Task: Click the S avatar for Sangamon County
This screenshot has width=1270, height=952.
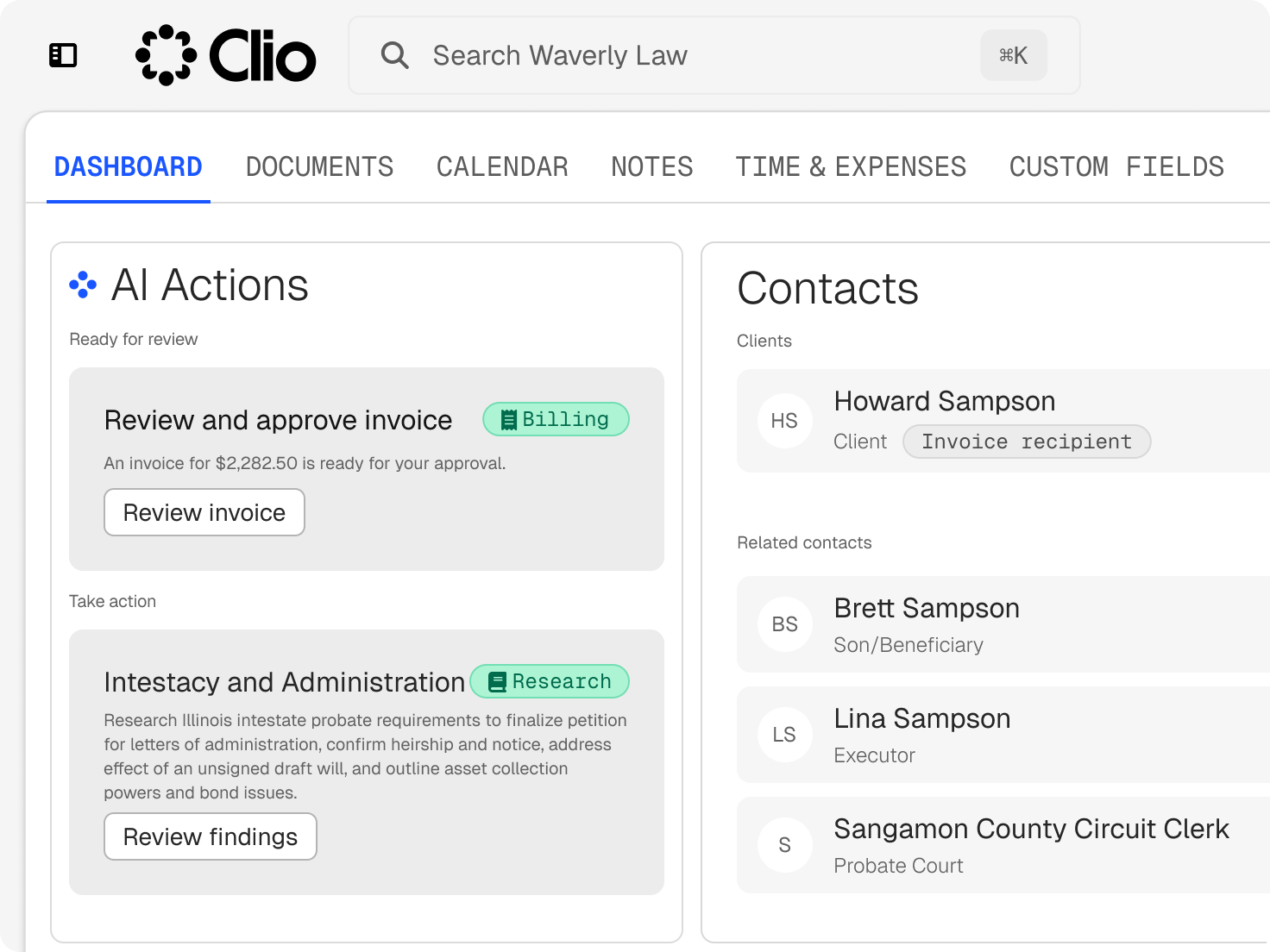Action: pos(784,845)
